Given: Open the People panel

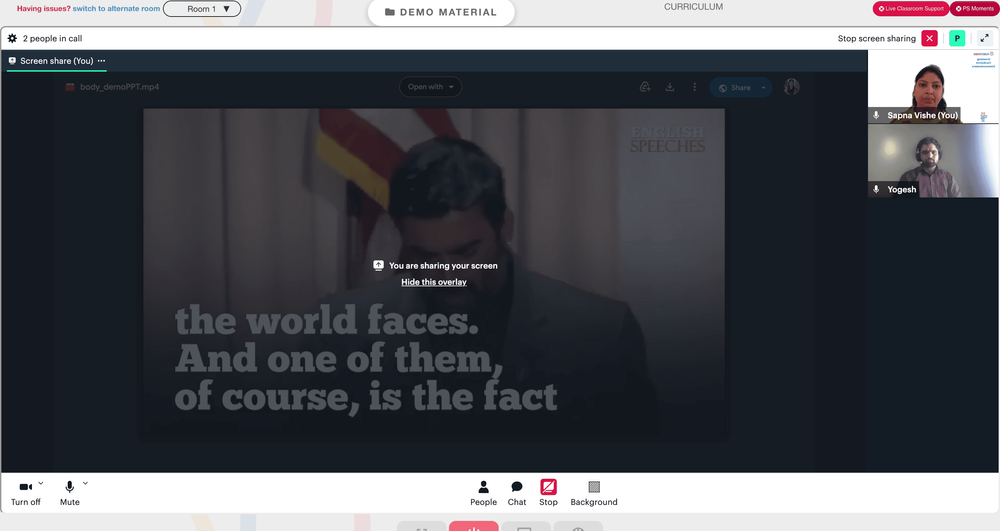Looking at the screenshot, I should 483,493.
